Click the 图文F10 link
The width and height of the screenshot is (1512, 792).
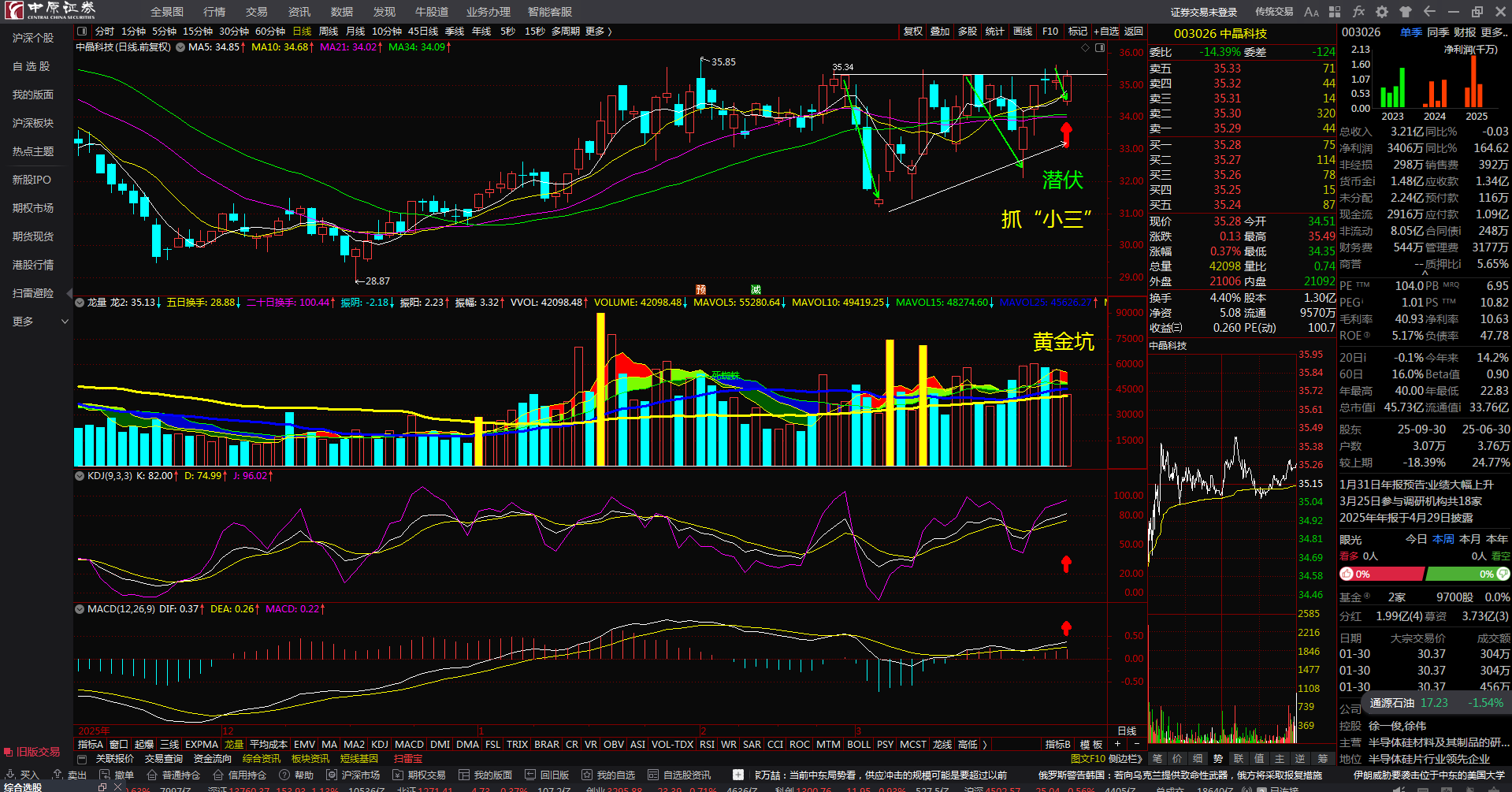(x=1087, y=759)
